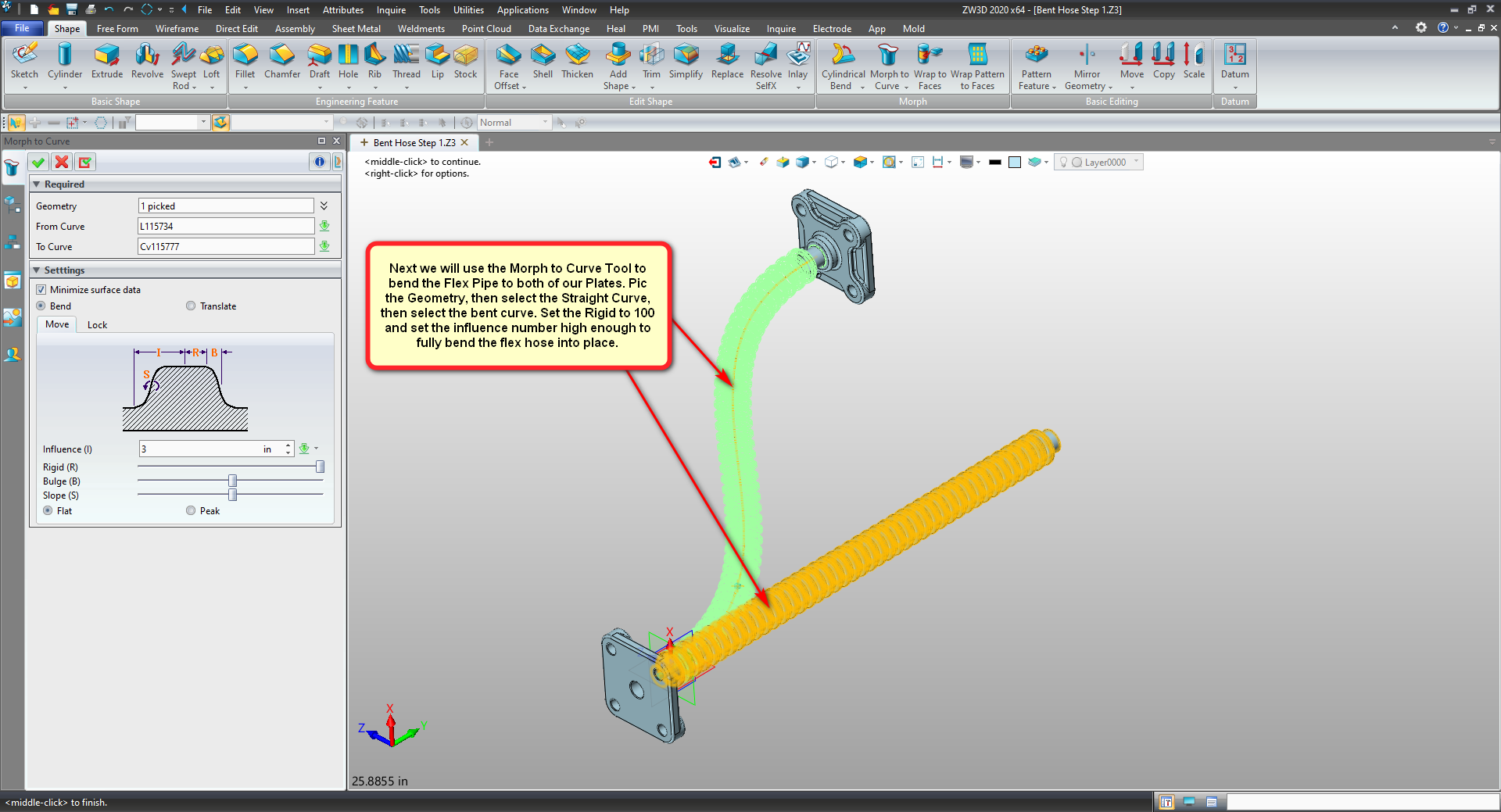Open the Morph to Curve tool
The height and width of the screenshot is (812, 1501).
tap(889, 64)
